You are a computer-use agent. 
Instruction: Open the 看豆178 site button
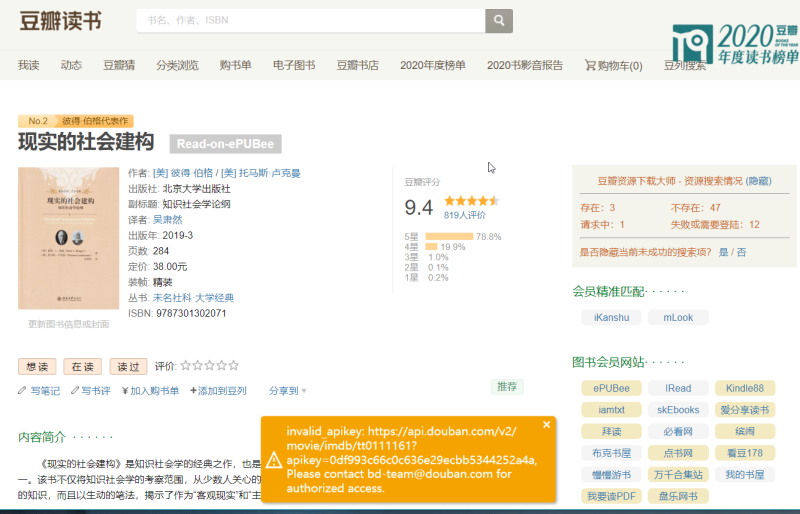745,453
